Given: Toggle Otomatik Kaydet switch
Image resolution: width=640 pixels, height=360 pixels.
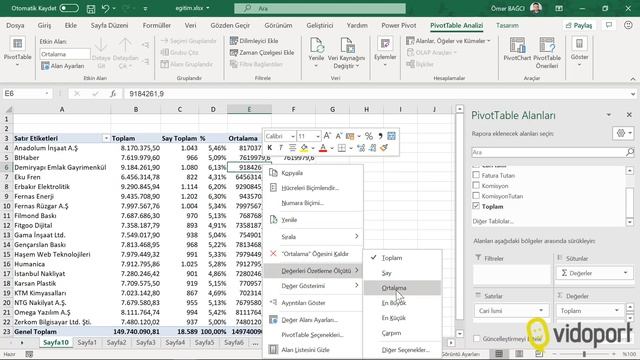Looking at the screenshot, I should tap(69, 8).
